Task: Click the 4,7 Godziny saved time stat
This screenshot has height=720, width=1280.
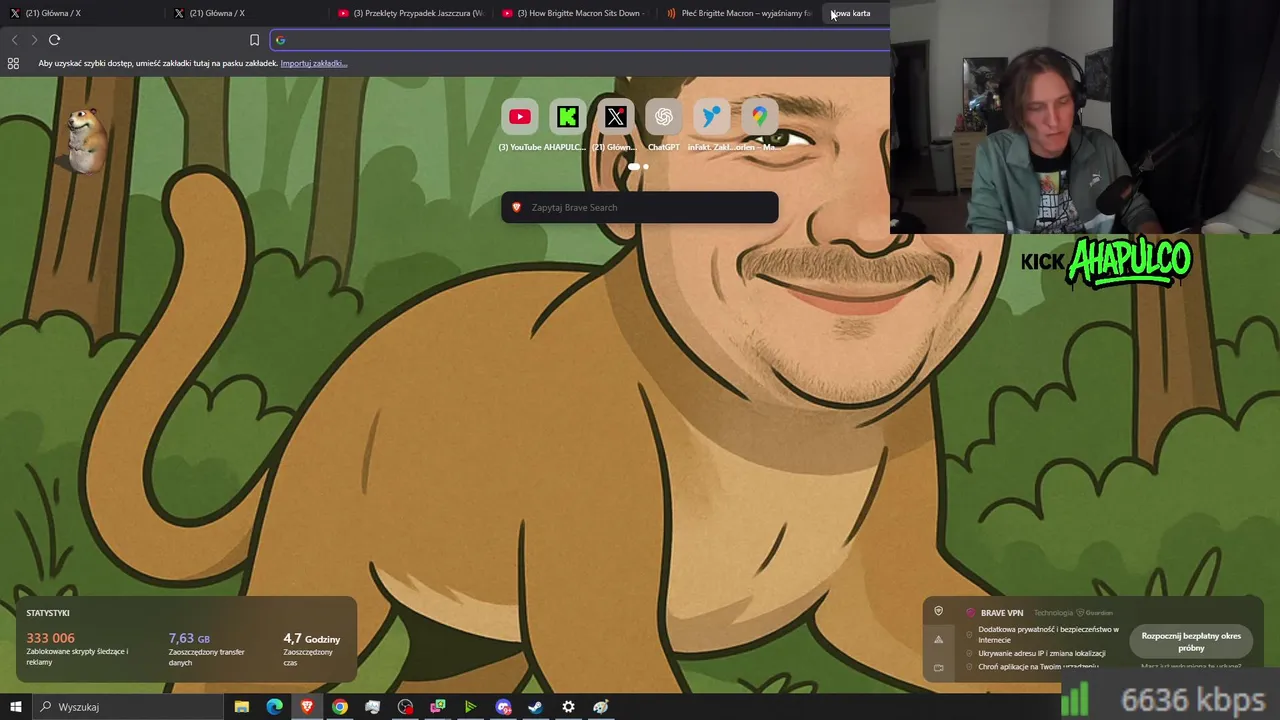Action: click(x=312, y=638)
